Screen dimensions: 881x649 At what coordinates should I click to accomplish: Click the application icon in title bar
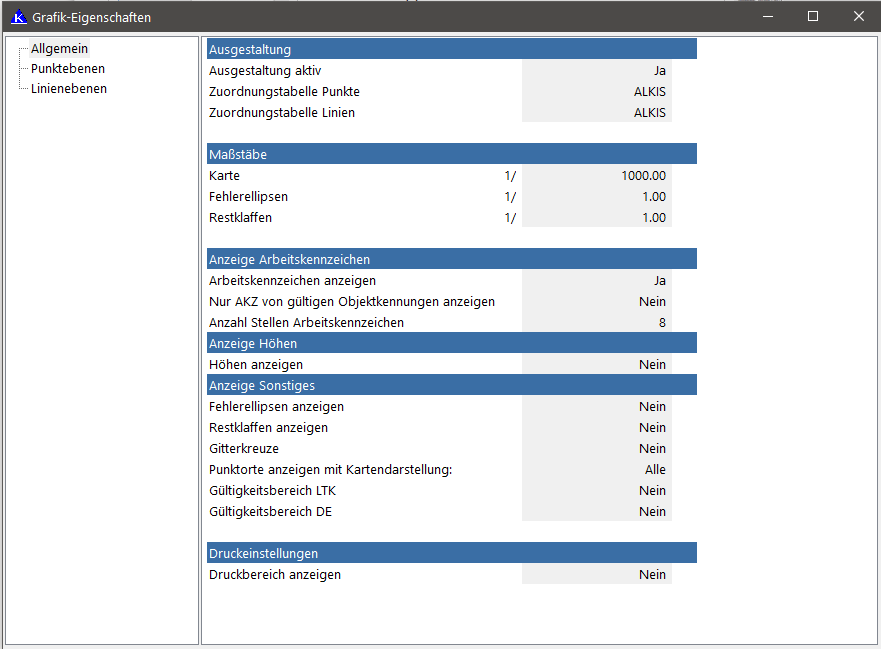pos(18,16)
